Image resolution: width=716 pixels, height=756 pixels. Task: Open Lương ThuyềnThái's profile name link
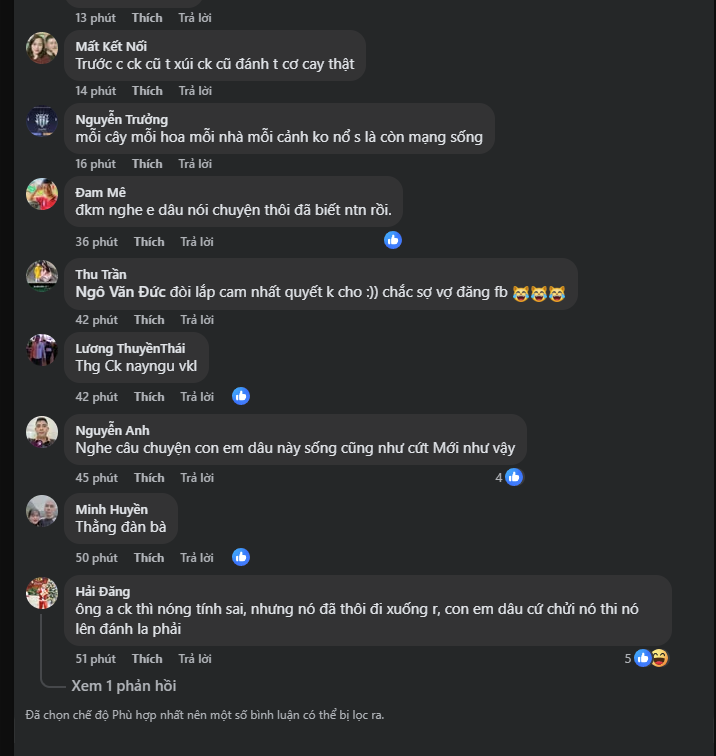pos(130,348)
